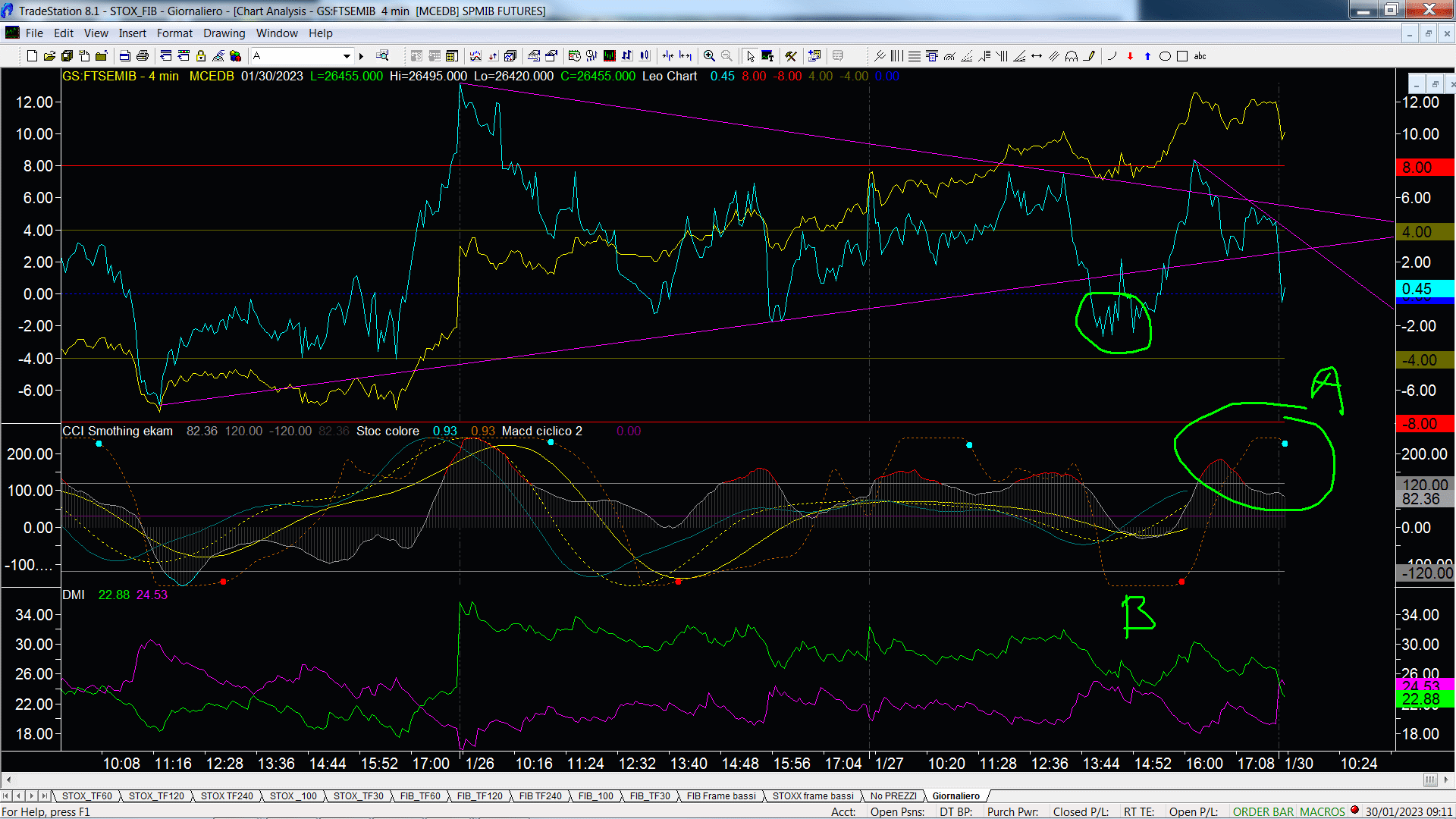Select the pointer arrow tool
Screen dimensions: 1456x819
[x=750, y=56]
